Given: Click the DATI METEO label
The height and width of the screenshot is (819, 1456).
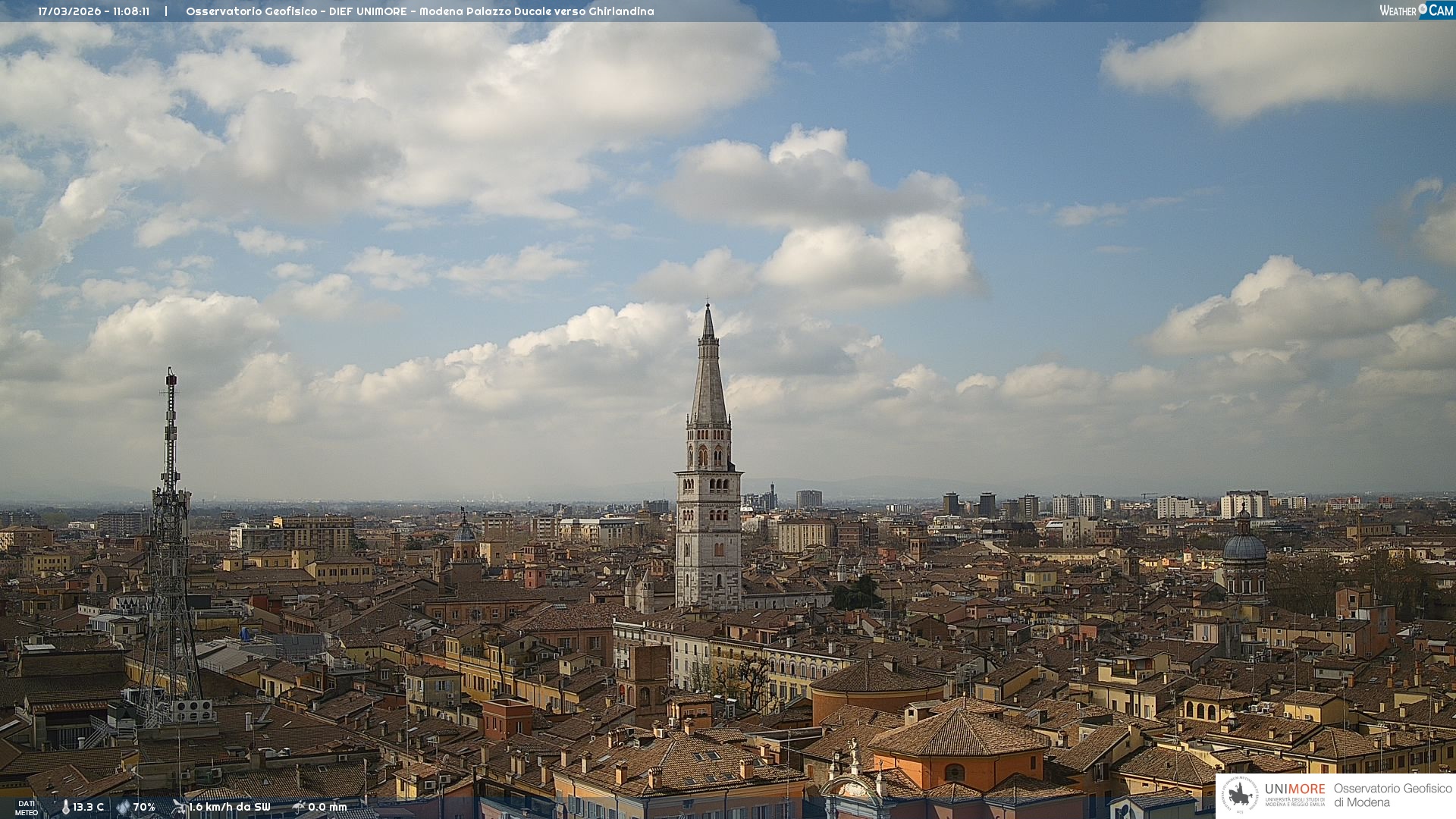Looking at the screenshot, I should click(x=27, y=808).
